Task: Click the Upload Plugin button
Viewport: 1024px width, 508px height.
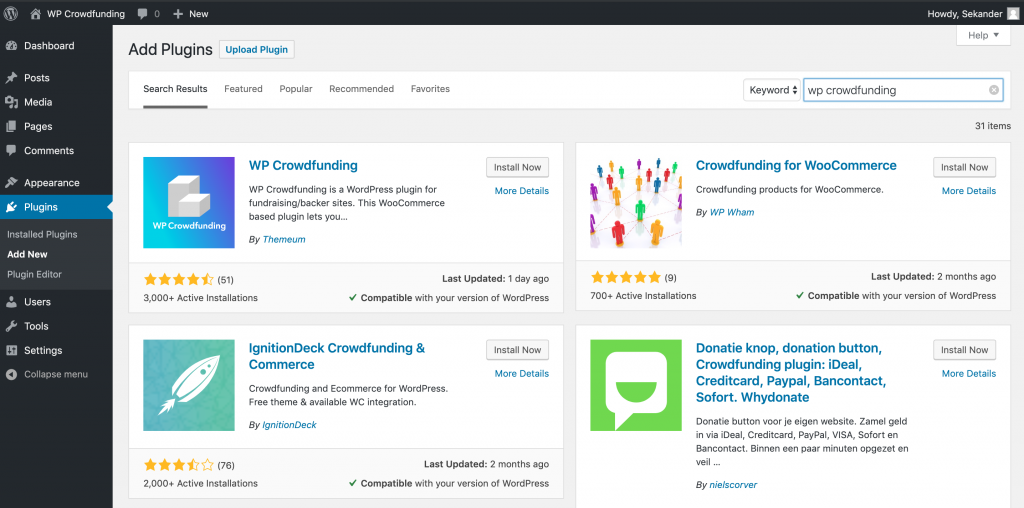Action: (257, 50)
